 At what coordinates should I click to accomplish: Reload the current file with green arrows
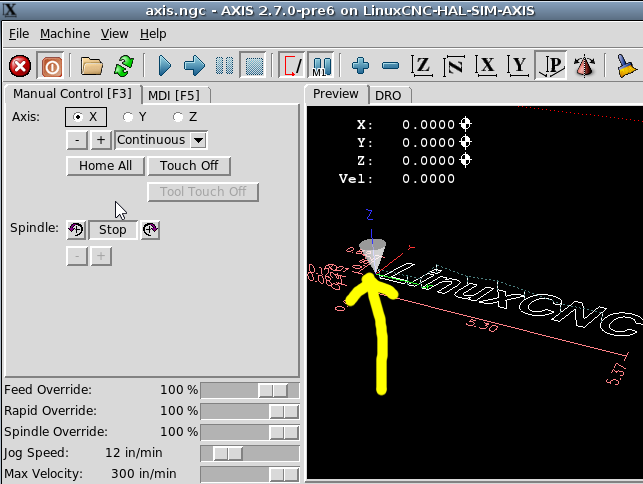(x=124, y=66)
